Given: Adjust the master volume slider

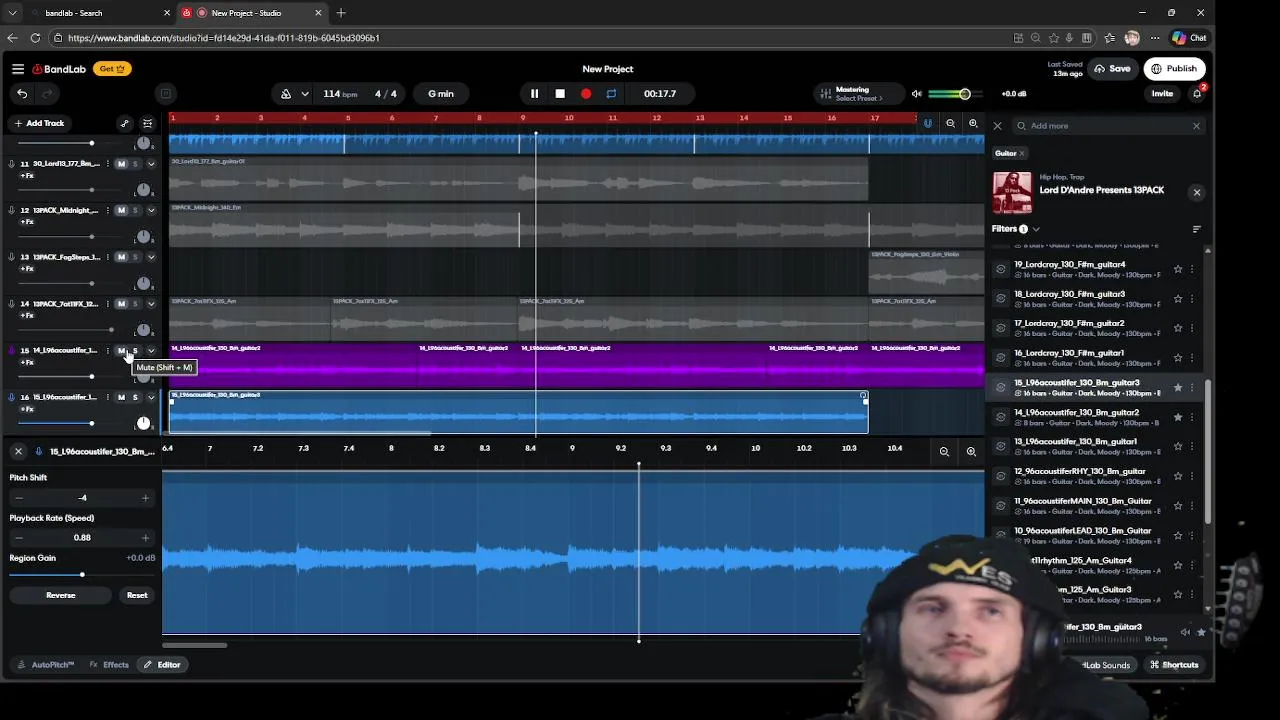Looking at the screenshot, I should tap(949, 94).
